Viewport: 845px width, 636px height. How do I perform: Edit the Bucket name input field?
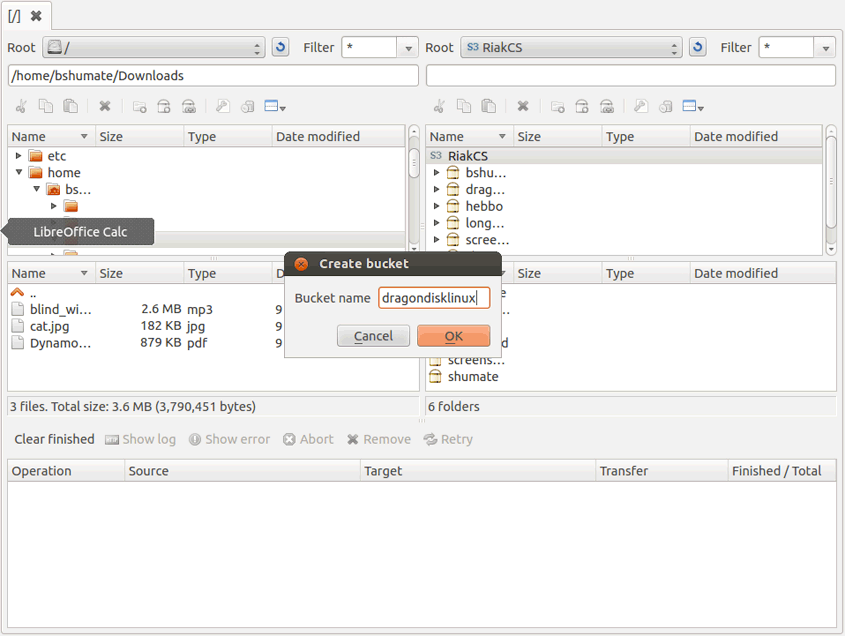coord(433,298)
